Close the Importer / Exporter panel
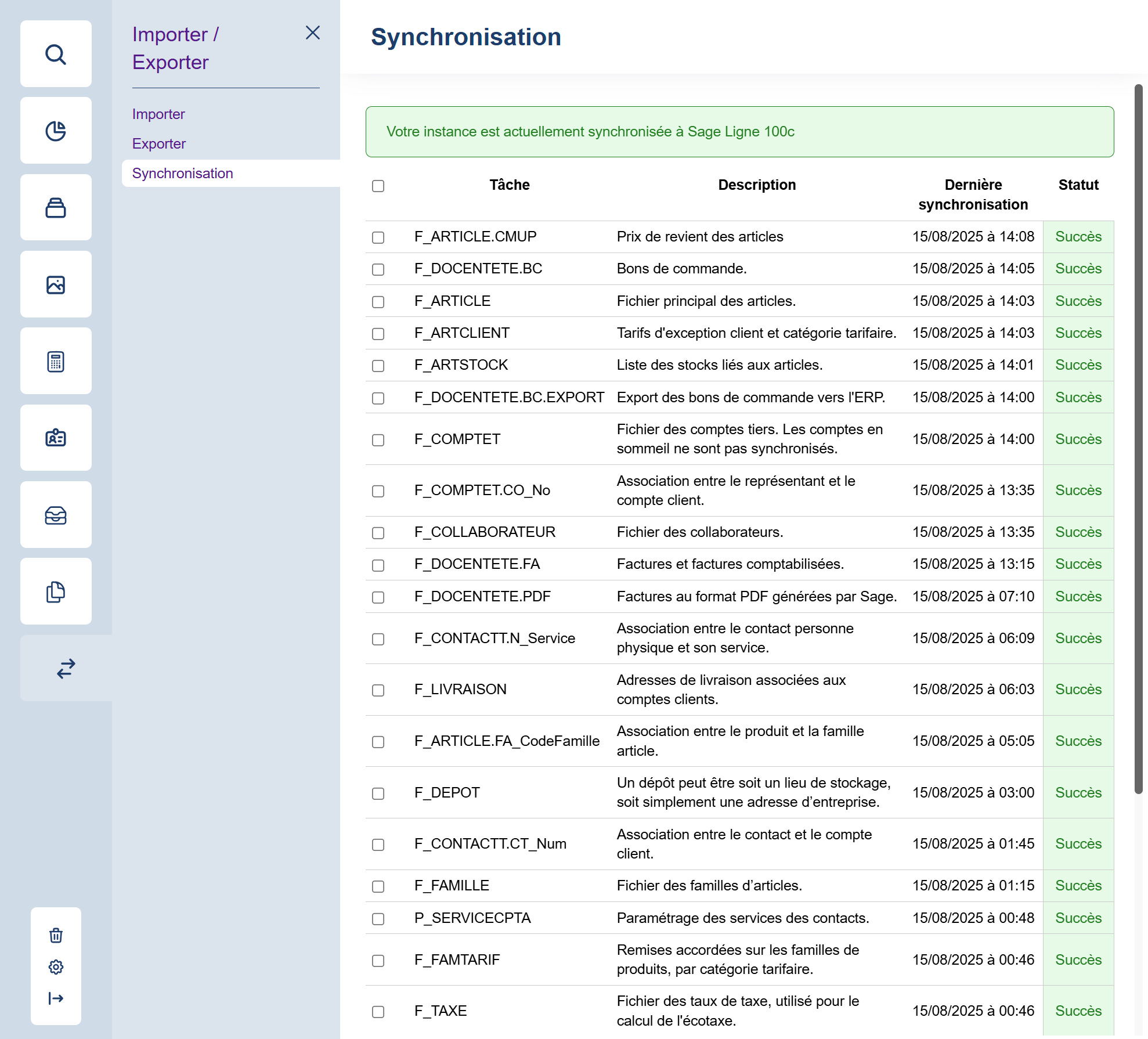Screen dimensions: 1148x1039 tap(313, 33)
